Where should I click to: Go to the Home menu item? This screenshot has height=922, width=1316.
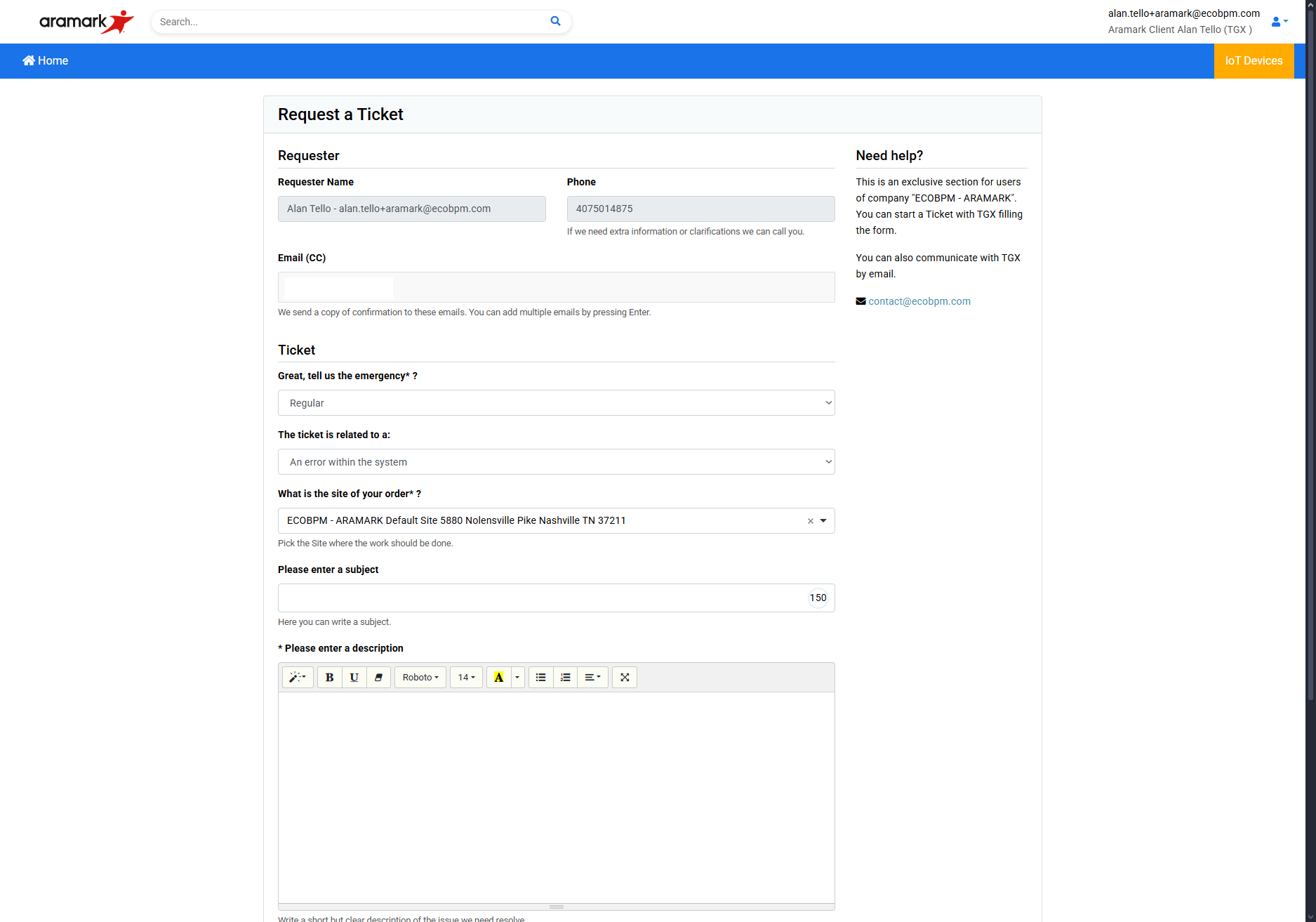click(x=46, y=60)
